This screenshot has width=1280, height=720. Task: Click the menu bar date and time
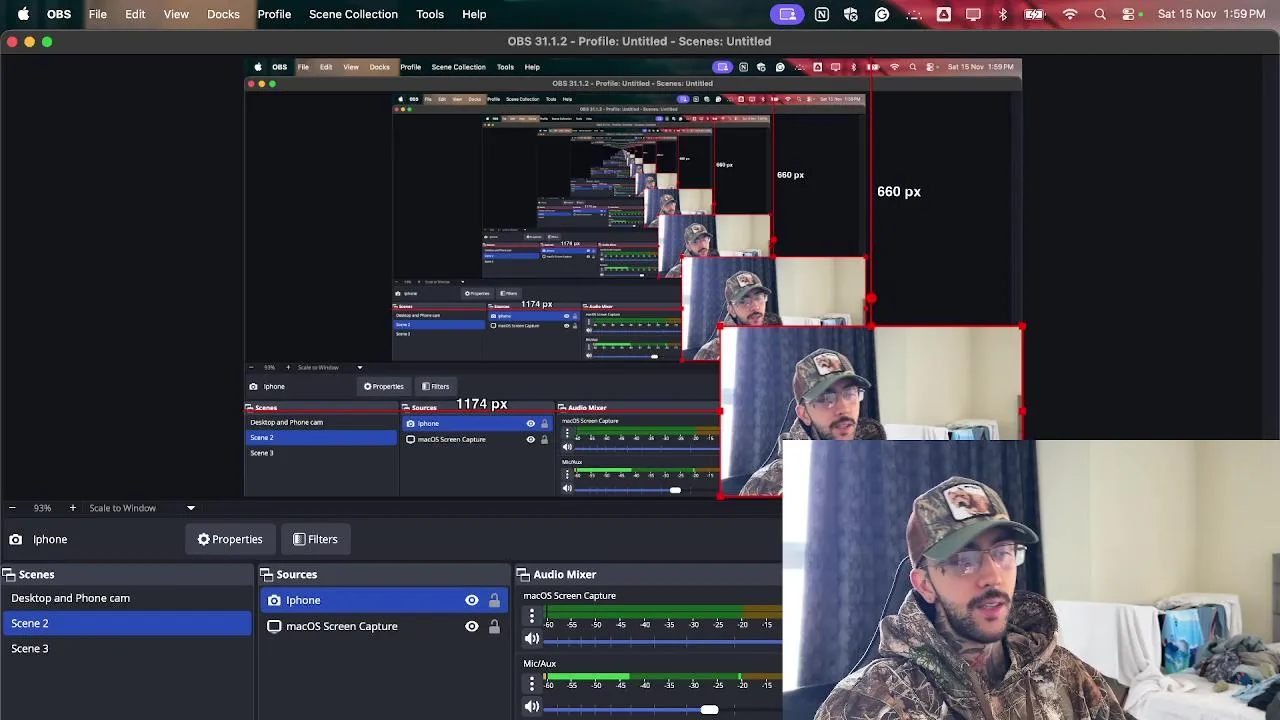tap(1211, 14)
